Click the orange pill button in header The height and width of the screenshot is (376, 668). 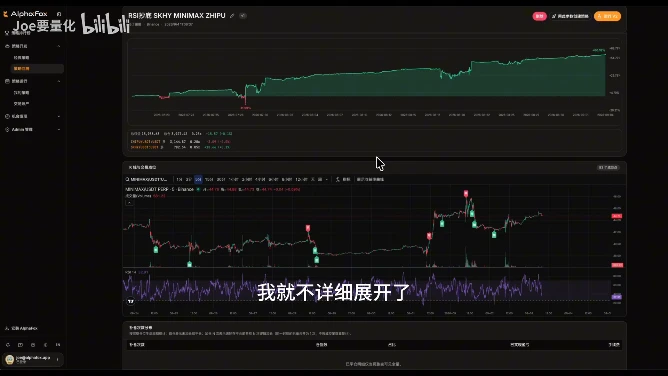[x=607, y=16]
